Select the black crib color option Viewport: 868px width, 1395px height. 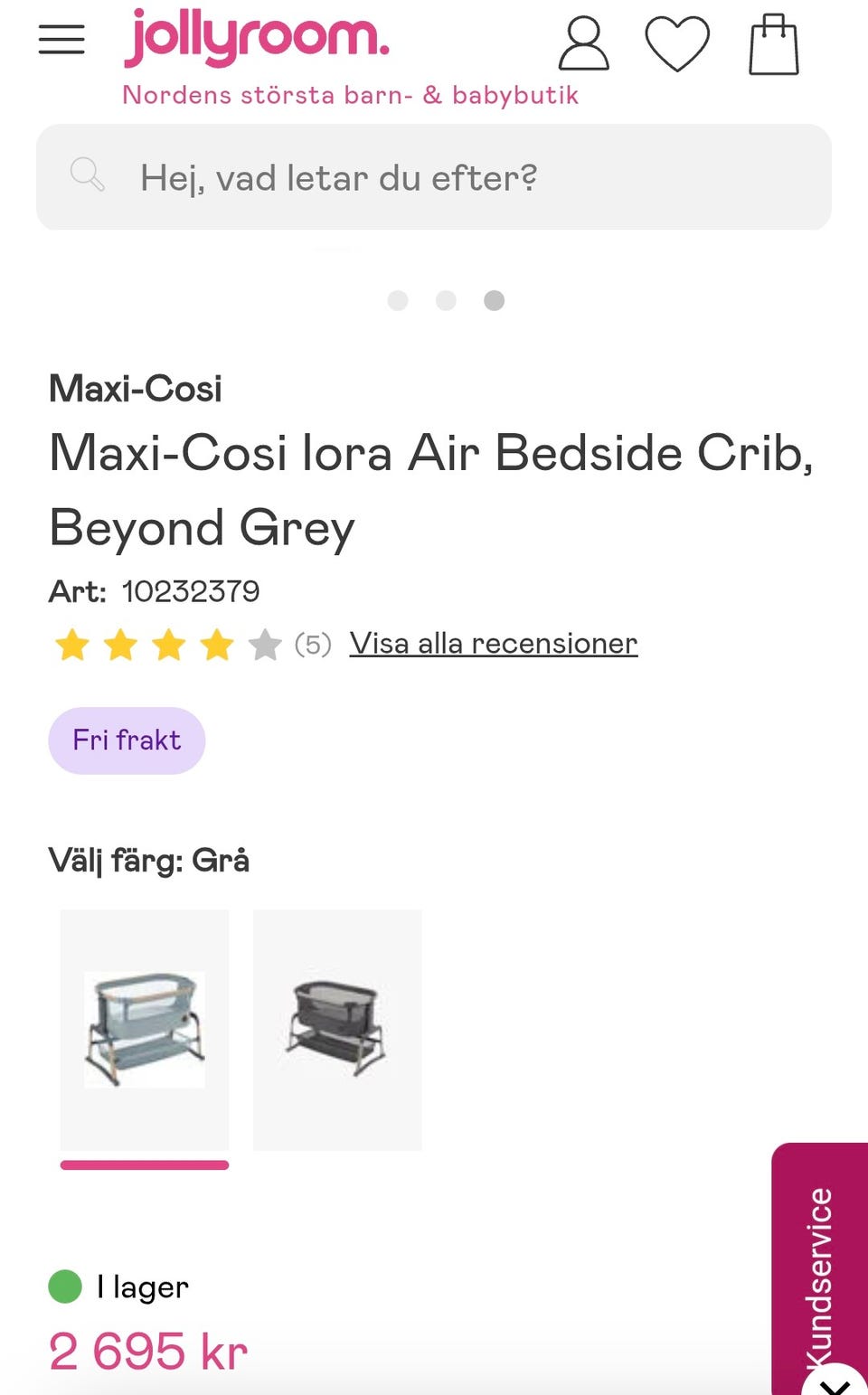tap(337, 1030)
